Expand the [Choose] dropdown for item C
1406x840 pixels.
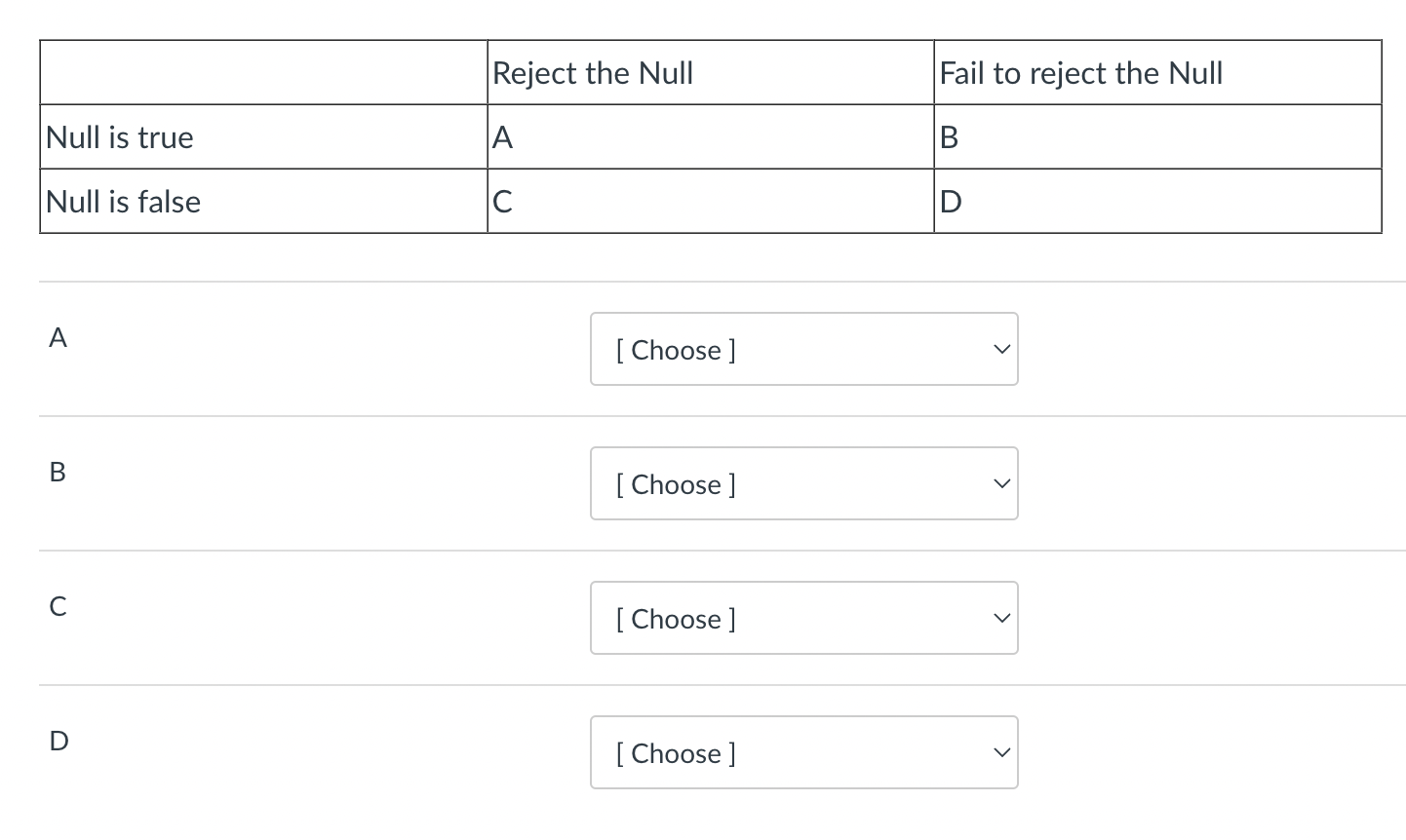point(802,618)
